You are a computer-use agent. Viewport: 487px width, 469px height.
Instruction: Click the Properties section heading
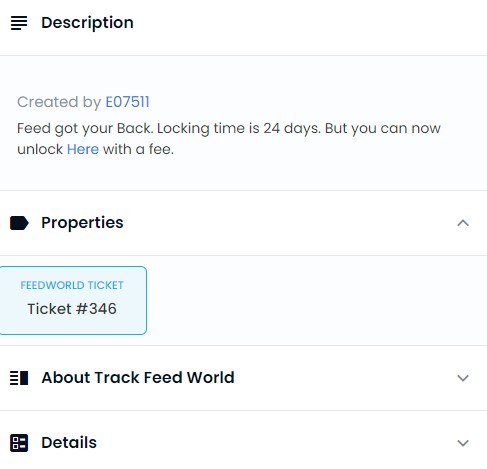point(82,223)
